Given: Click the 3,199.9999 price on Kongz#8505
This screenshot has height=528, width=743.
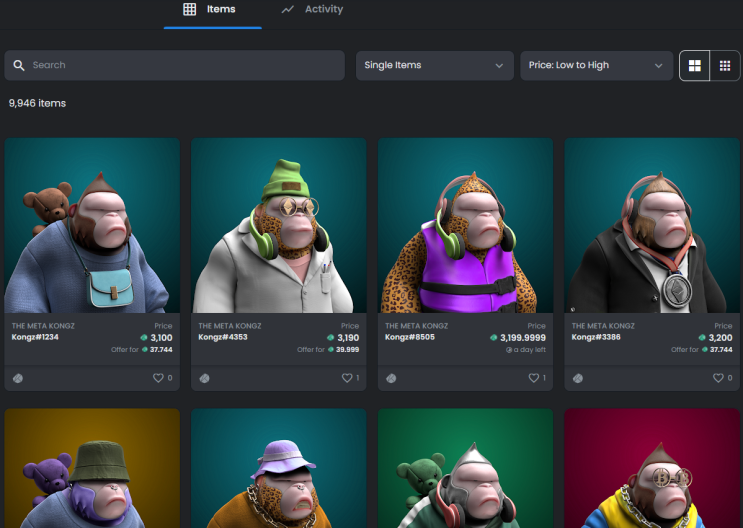Looking at the screenshot, I should (523, 337).
